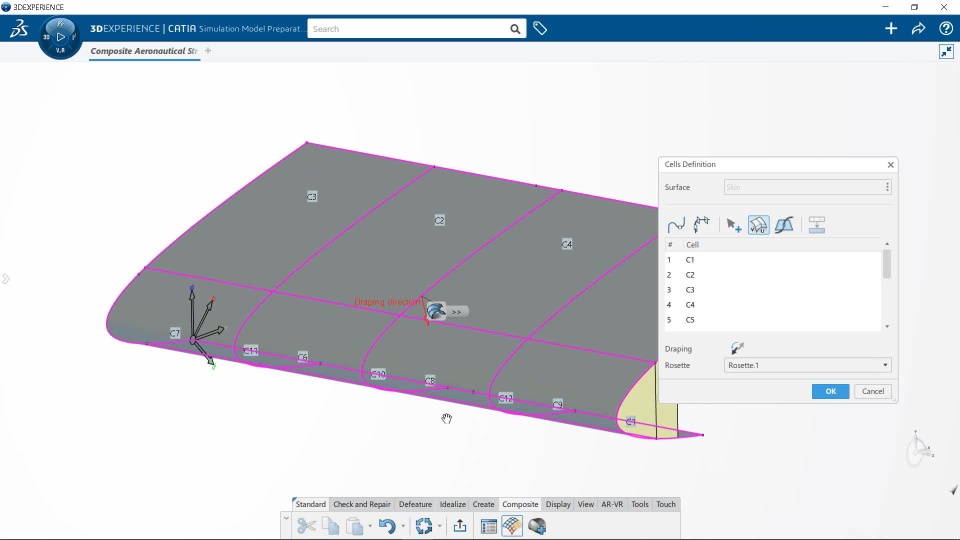Switch to the AR-VR tab

tap(612, 504)
